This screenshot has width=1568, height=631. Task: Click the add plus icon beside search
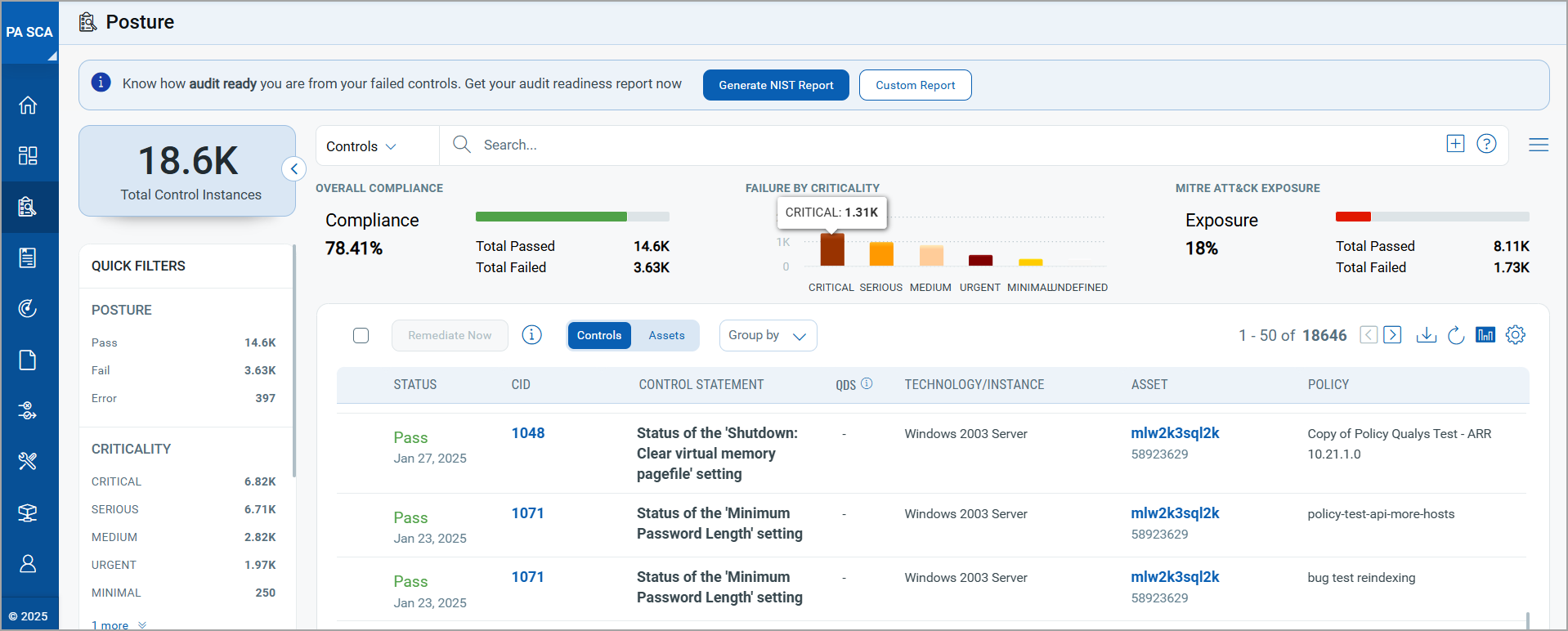[x=1455, y=144]
